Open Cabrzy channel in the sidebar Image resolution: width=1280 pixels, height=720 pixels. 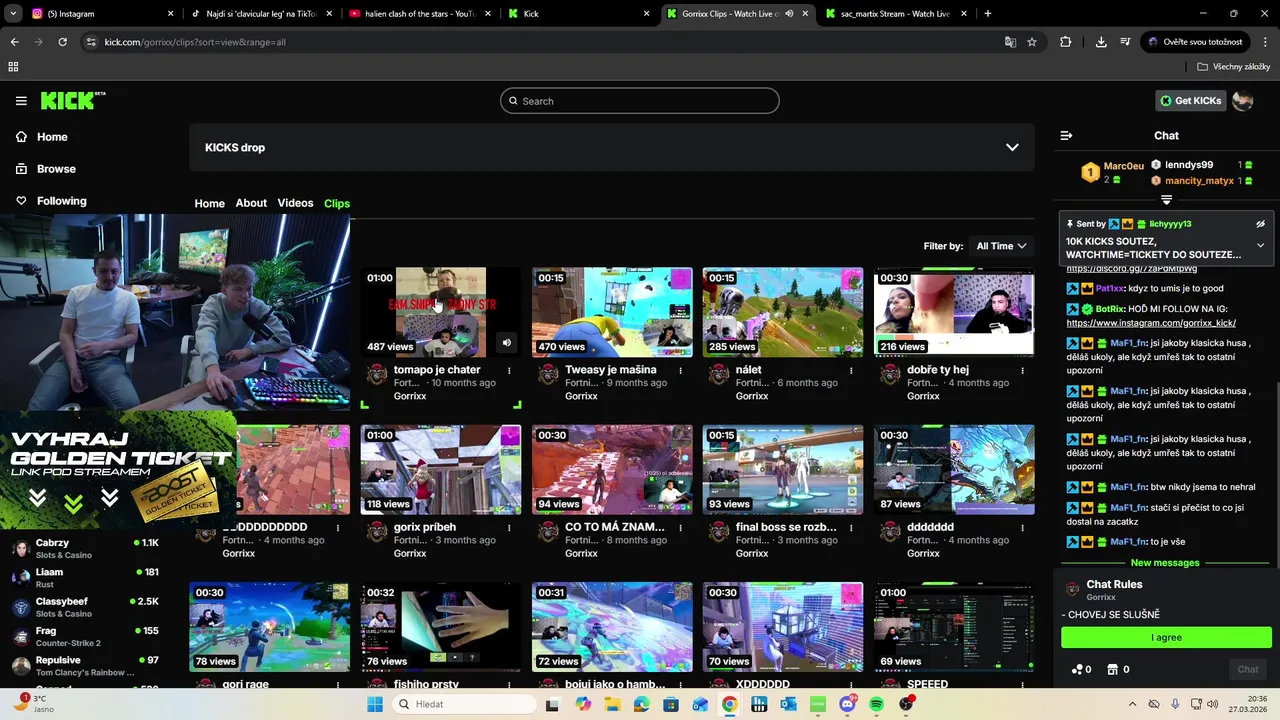point(85,548)
